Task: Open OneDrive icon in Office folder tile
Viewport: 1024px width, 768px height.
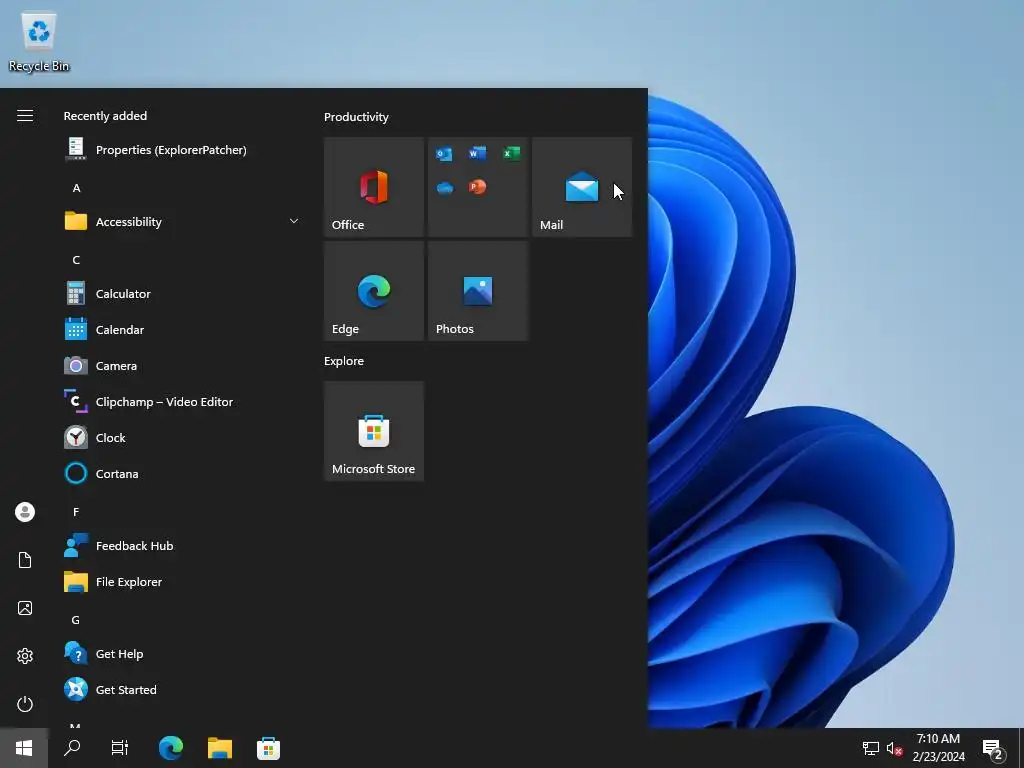Action: (445, 188)
